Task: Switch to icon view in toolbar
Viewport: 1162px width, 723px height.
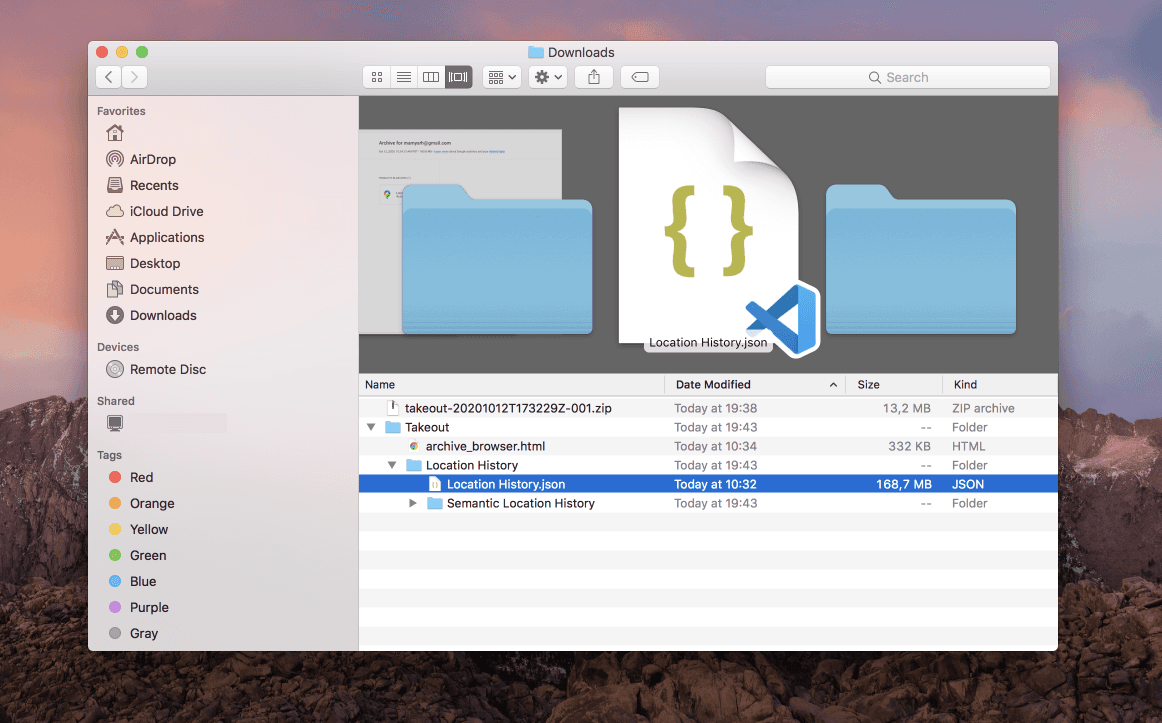Action: pyautogui.click(x=377, y=77)
